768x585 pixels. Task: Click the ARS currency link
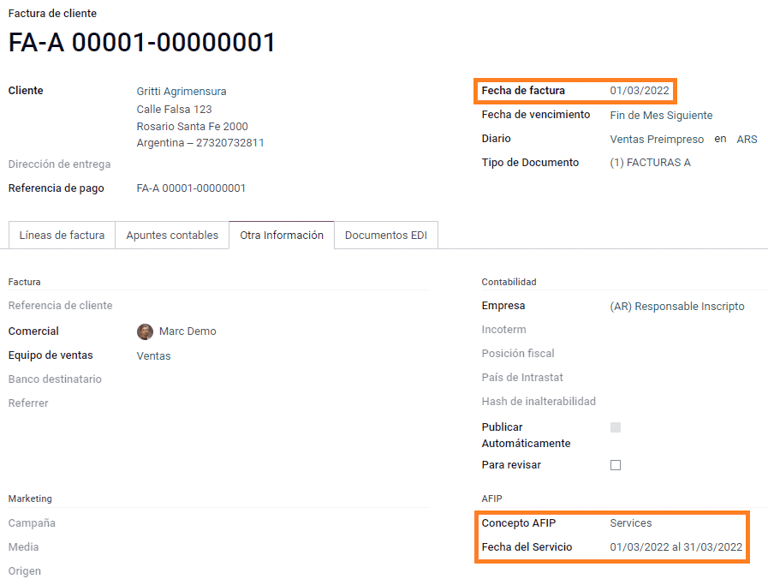(x=746, y=139)
